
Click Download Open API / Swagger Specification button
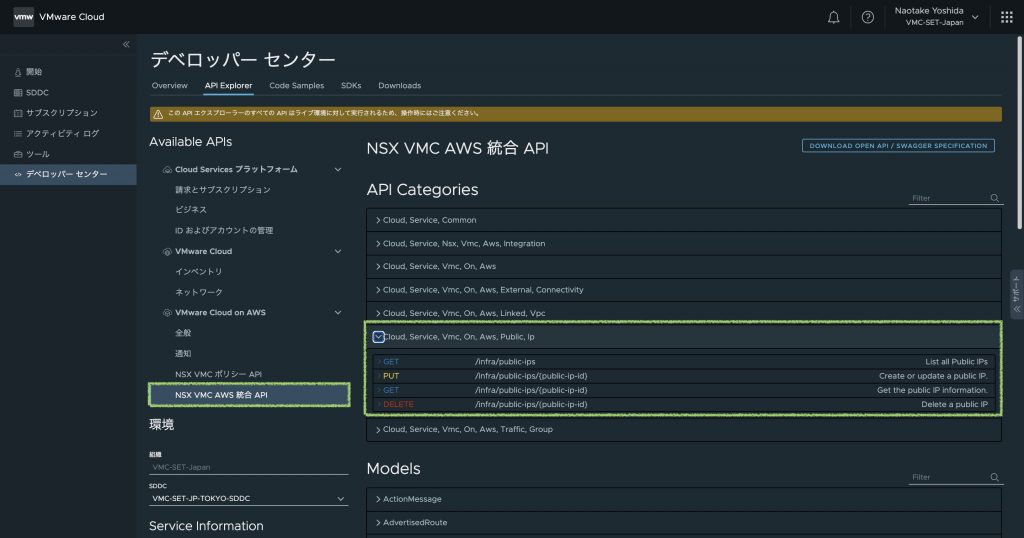[898, 146]
